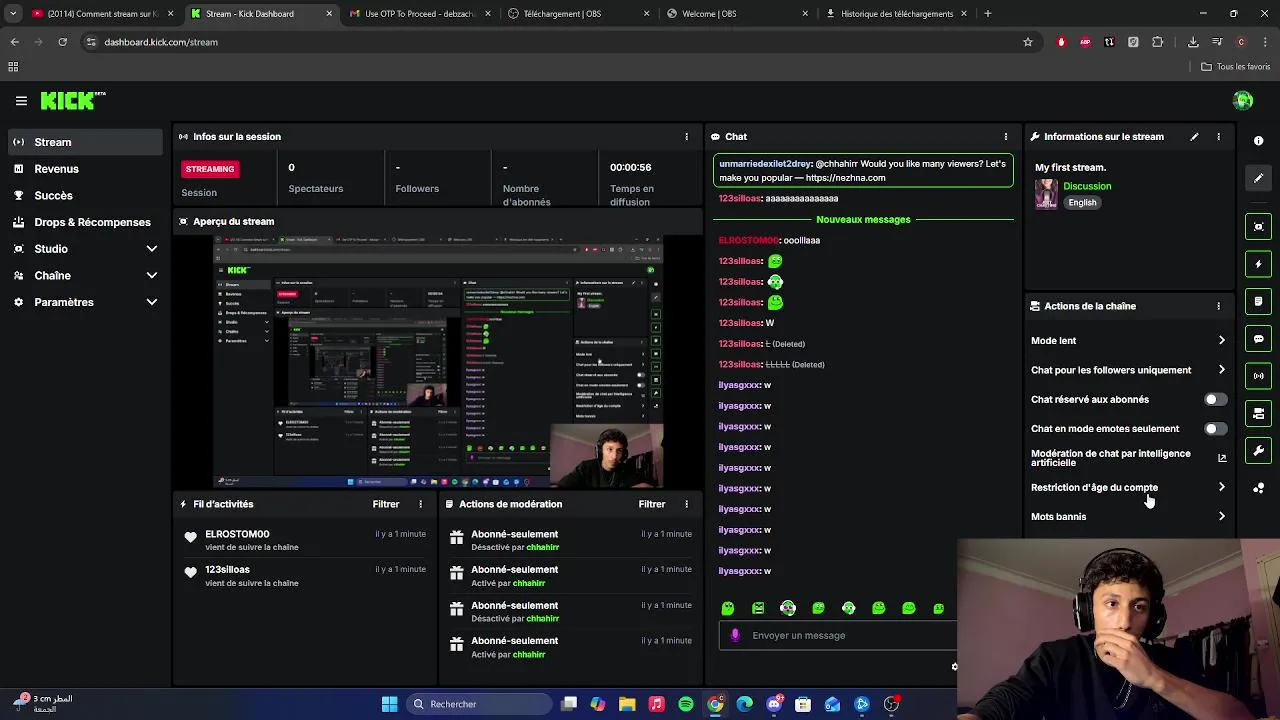Open options menu of Infos sur la session
The width and height of the screenshot is (1280, 720).
tap(686, 137)
